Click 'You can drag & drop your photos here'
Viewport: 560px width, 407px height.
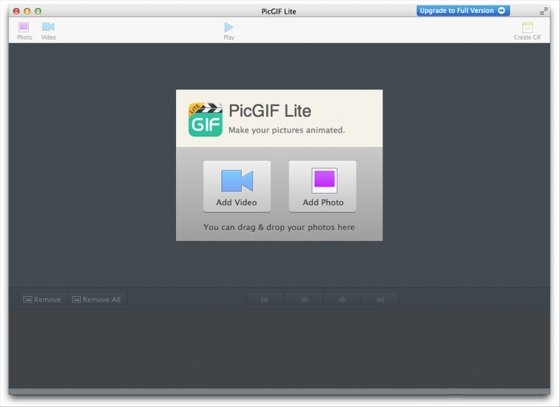pos(279,227)
